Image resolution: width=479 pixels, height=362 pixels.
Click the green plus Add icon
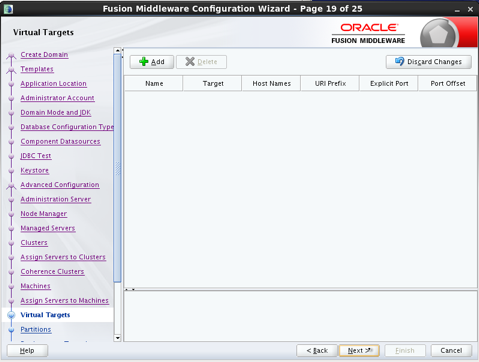[144, 62]
